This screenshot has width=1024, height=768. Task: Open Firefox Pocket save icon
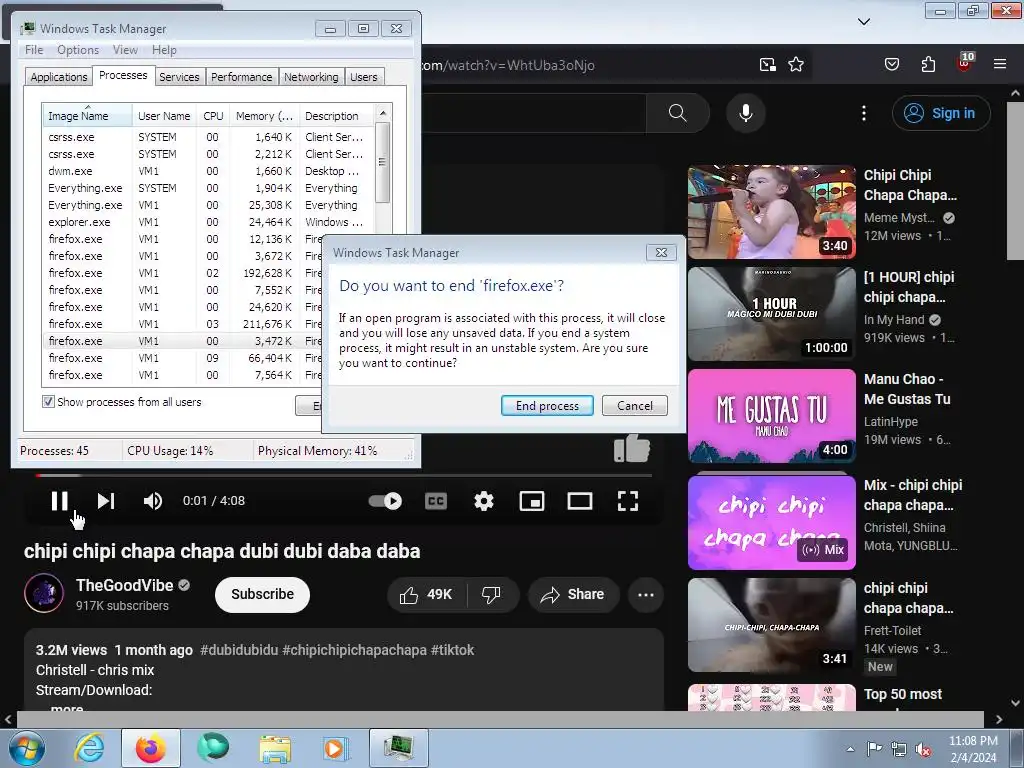891,64
